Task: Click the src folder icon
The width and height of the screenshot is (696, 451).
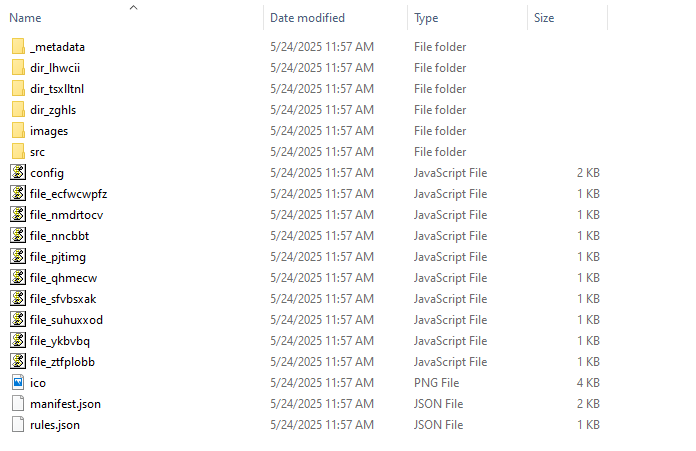Action: pyautogui.click(x=18, y=152)
